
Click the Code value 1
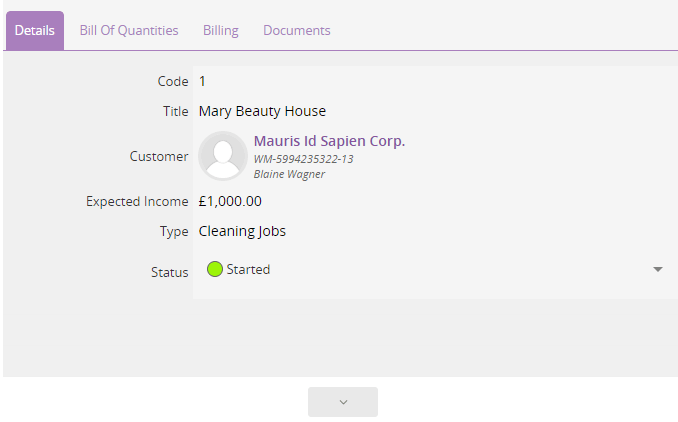point(202,81)
